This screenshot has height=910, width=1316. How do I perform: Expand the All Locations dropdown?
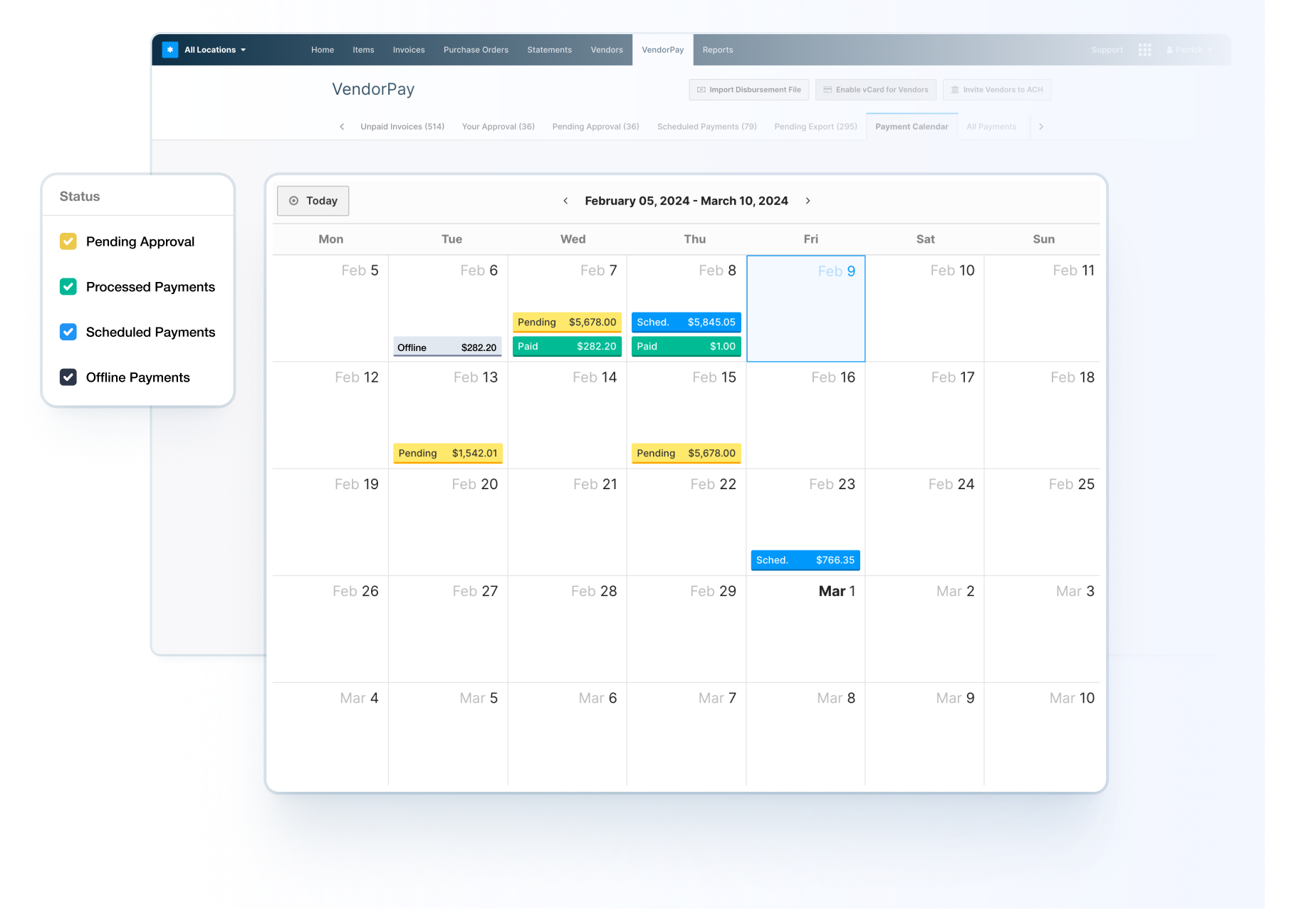(x=215, y=50)
